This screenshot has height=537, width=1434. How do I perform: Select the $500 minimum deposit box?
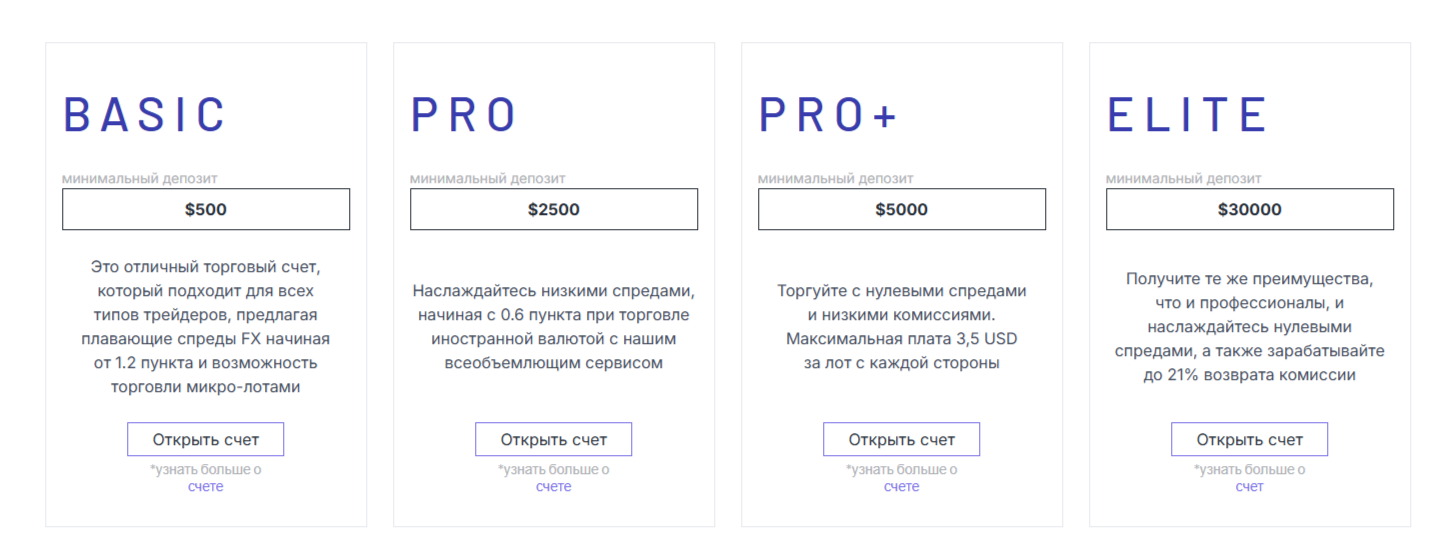205,209
